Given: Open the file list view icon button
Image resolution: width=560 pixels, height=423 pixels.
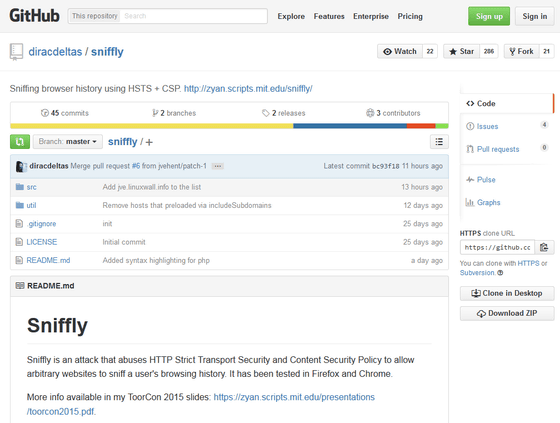Looking at the screenshot, I should (x=439, y=142).
